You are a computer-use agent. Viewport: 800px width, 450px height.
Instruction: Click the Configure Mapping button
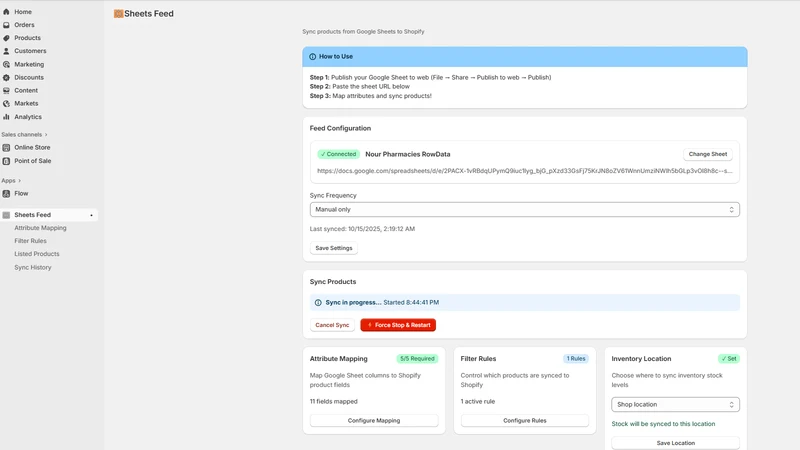coord(374,420)
